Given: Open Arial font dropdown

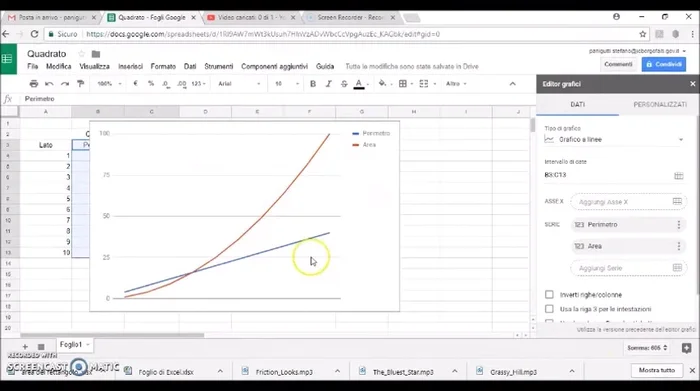Looking at the screenshot, I should coord(239,83).
